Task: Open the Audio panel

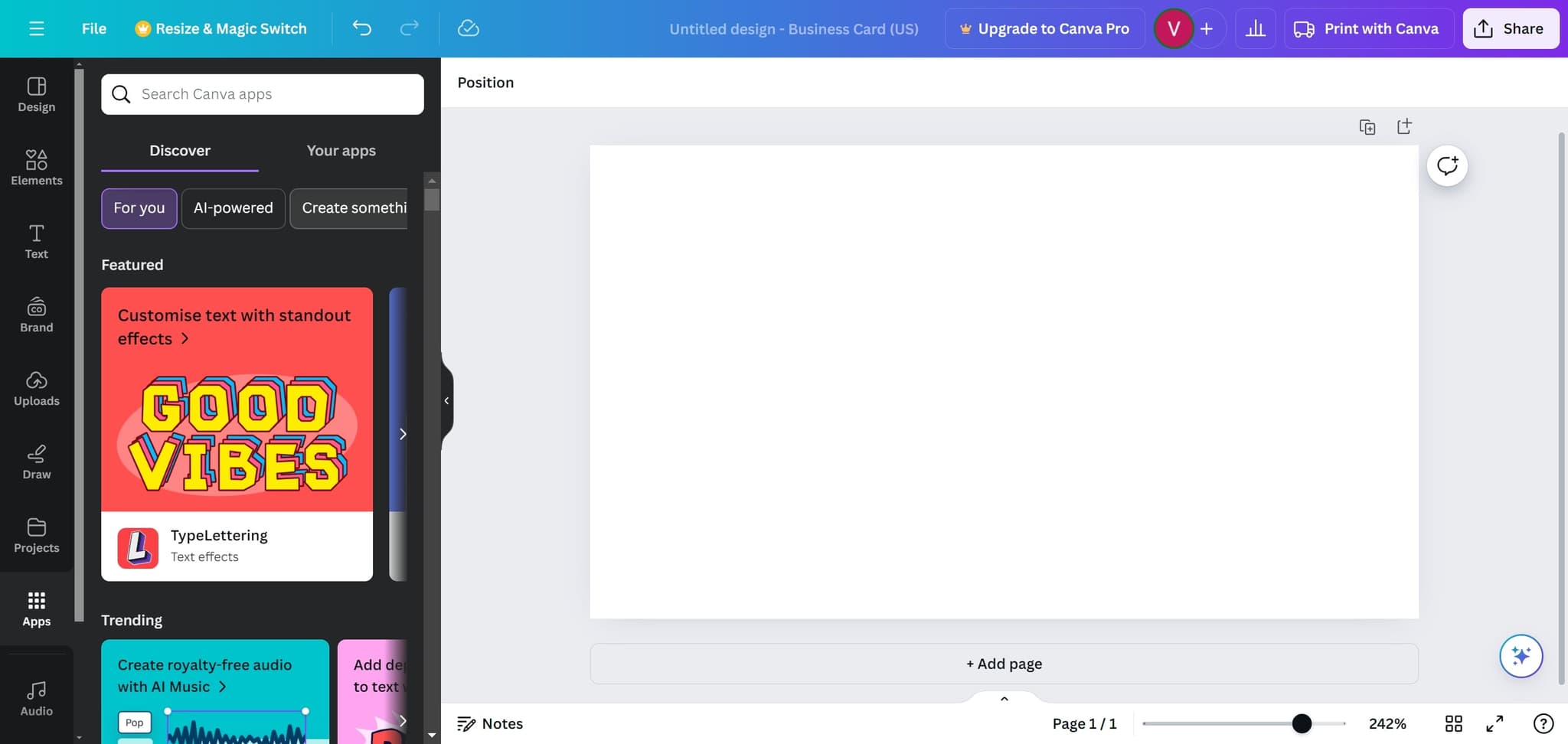Action: click(x=36, y=698)
